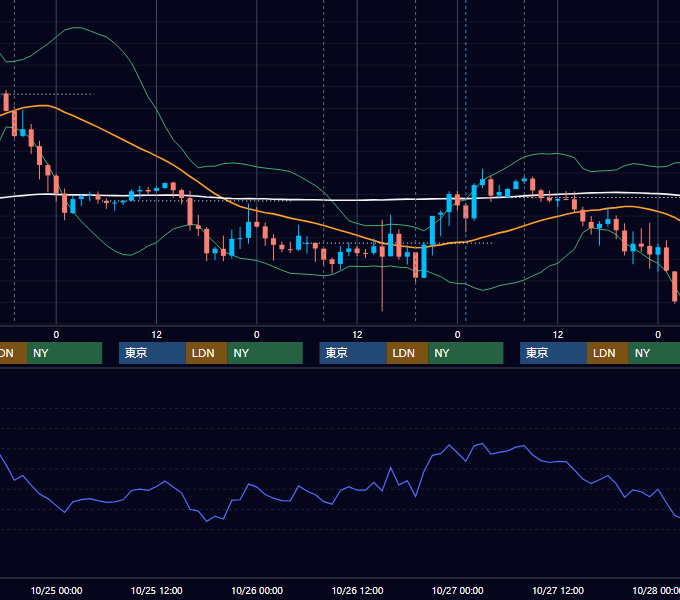The height and width of the screenshot is (600, 680).
Task: Click the 10/27 00:00 date label
Action: point(458,590)
